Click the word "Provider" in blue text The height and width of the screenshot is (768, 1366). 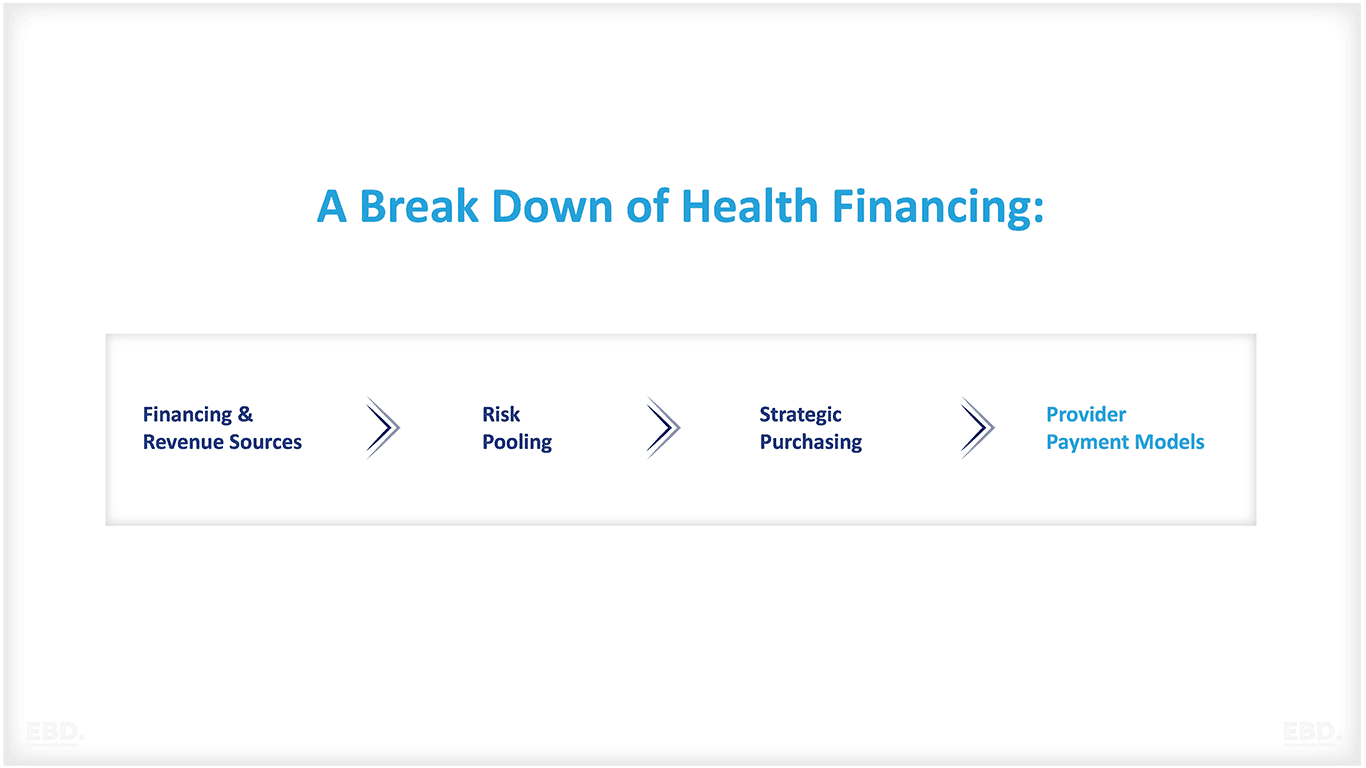pos(1086,414)
